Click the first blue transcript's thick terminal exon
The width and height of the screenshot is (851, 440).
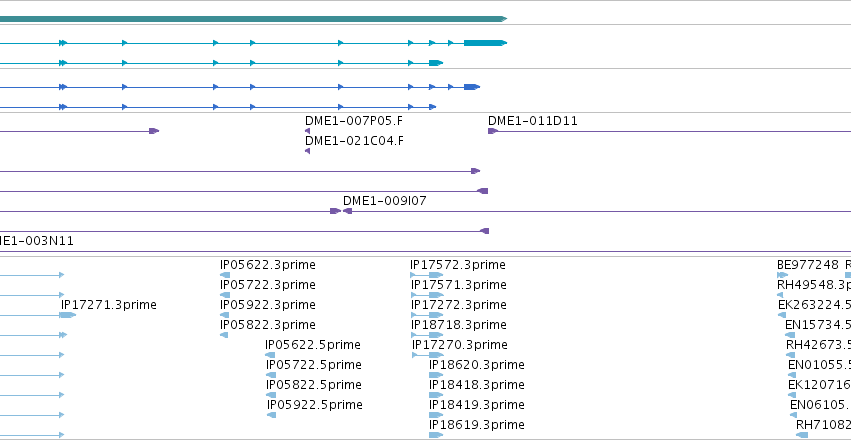click(471, 87)
